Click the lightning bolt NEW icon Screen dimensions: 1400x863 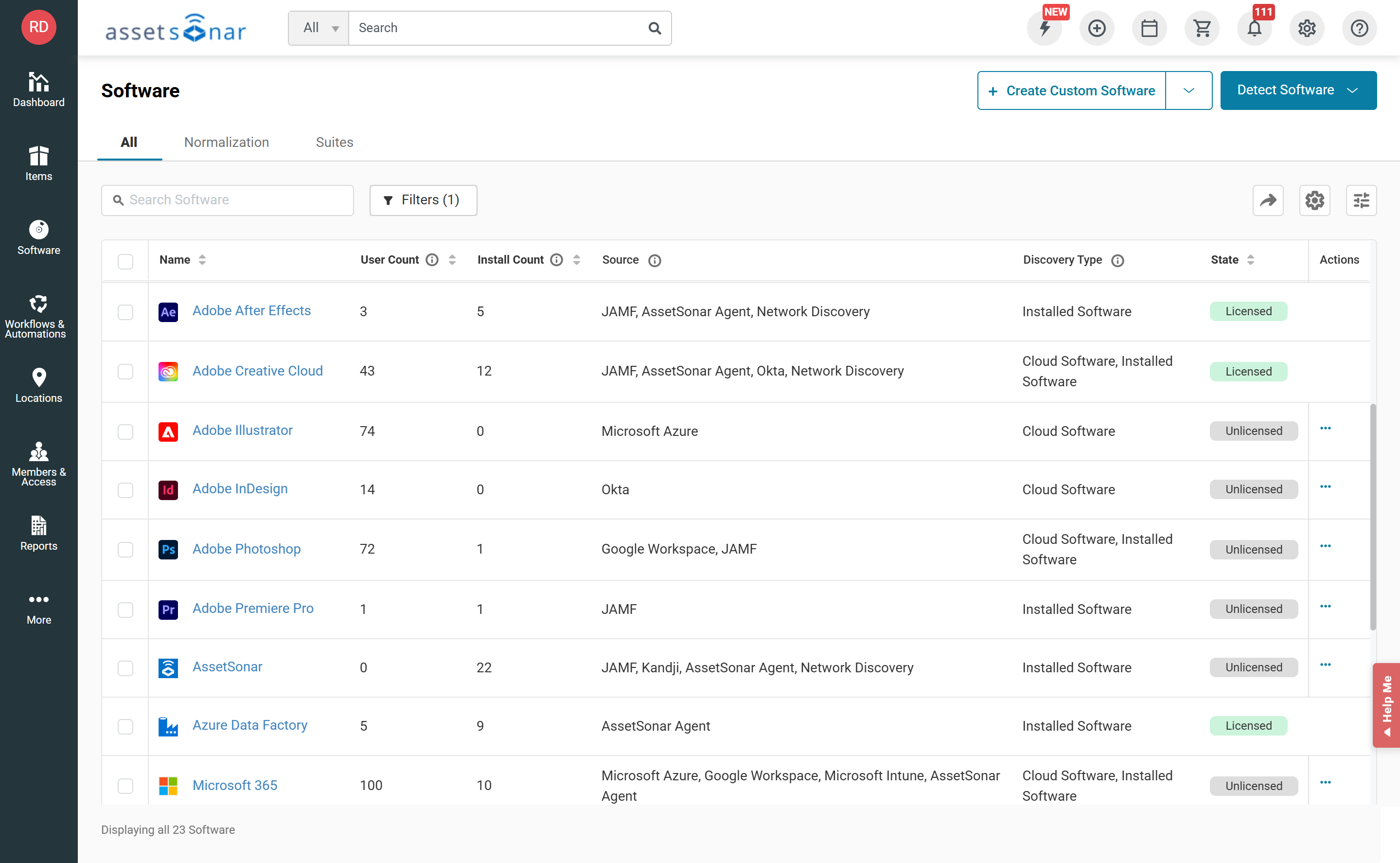[x=1045, y=28]
